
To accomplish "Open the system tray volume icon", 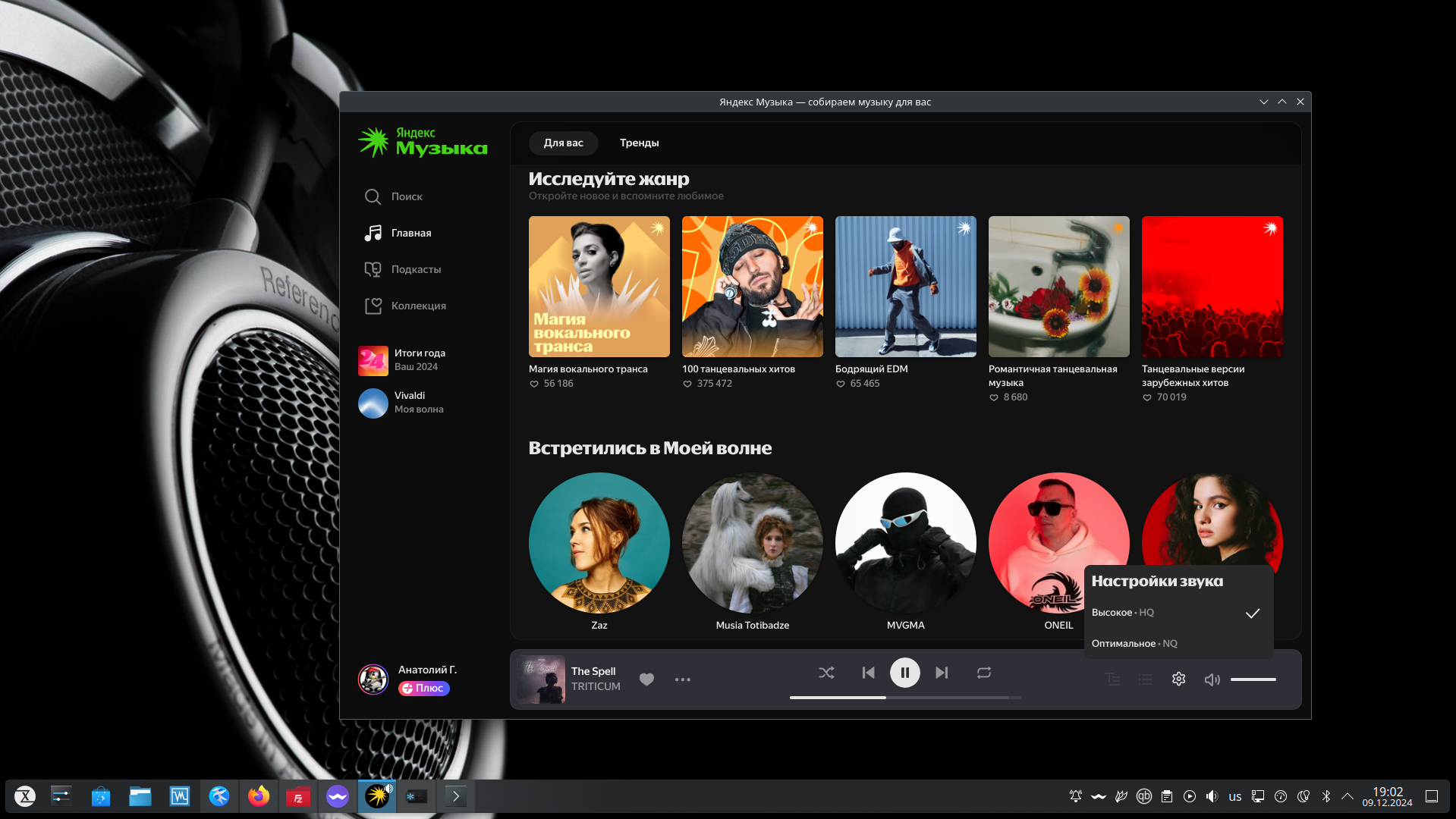I will click(x=1212, y=796).
